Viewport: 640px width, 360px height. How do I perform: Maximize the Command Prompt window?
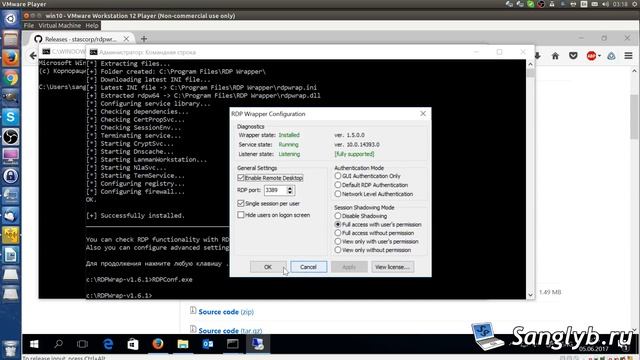click(x=499, y=52)
